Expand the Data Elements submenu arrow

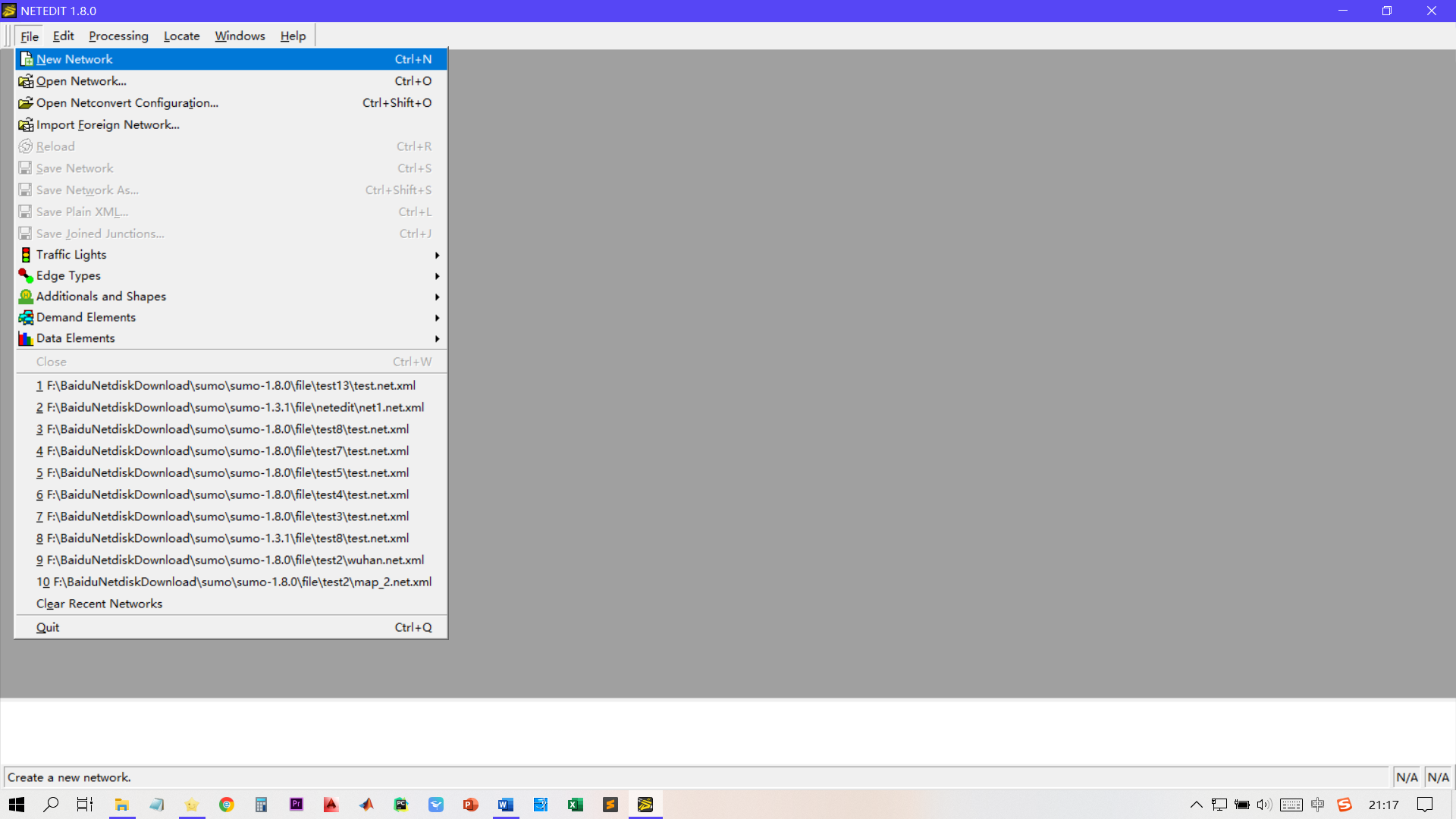click(x=437, y=339)
